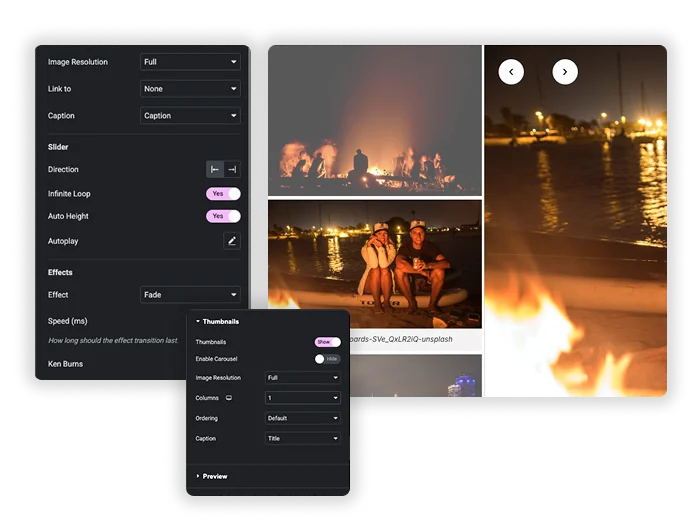Toggle the Thumbnails Show switch
This screenshot has height=520, width=700.
tap(328, 342)
